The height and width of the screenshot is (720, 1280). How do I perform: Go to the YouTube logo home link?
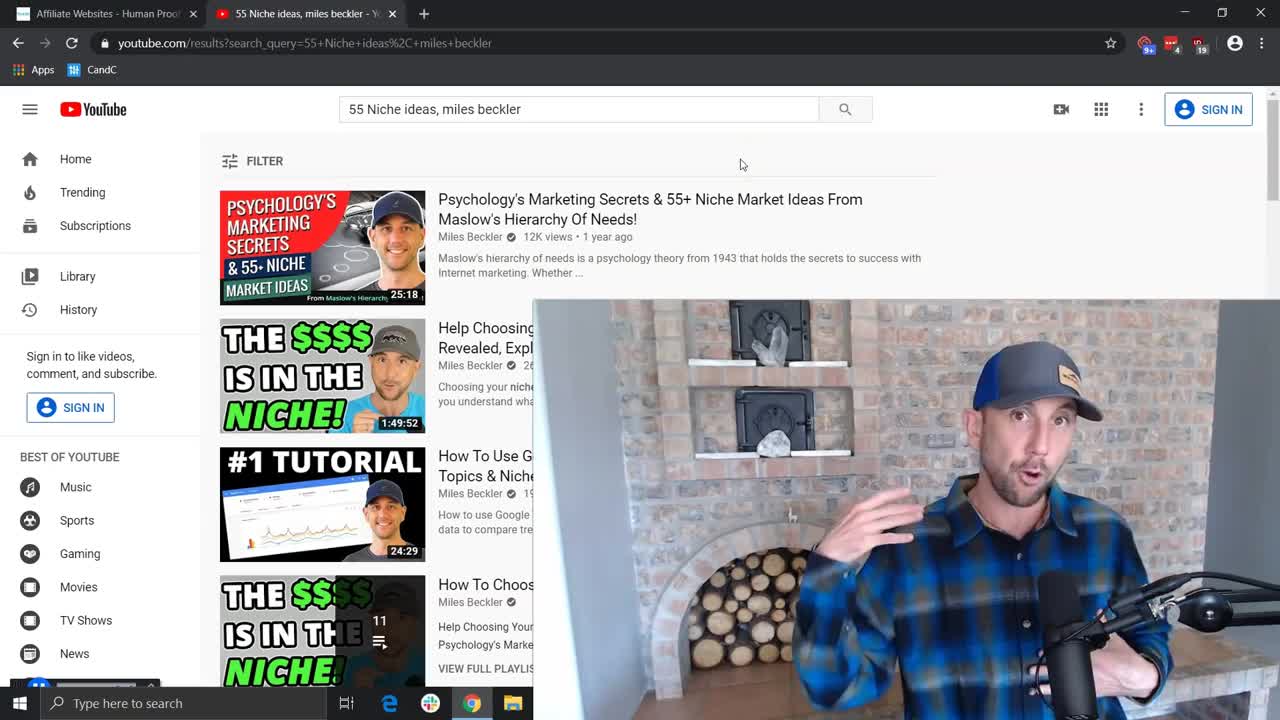pyautogui.click(x=93, y=109)
